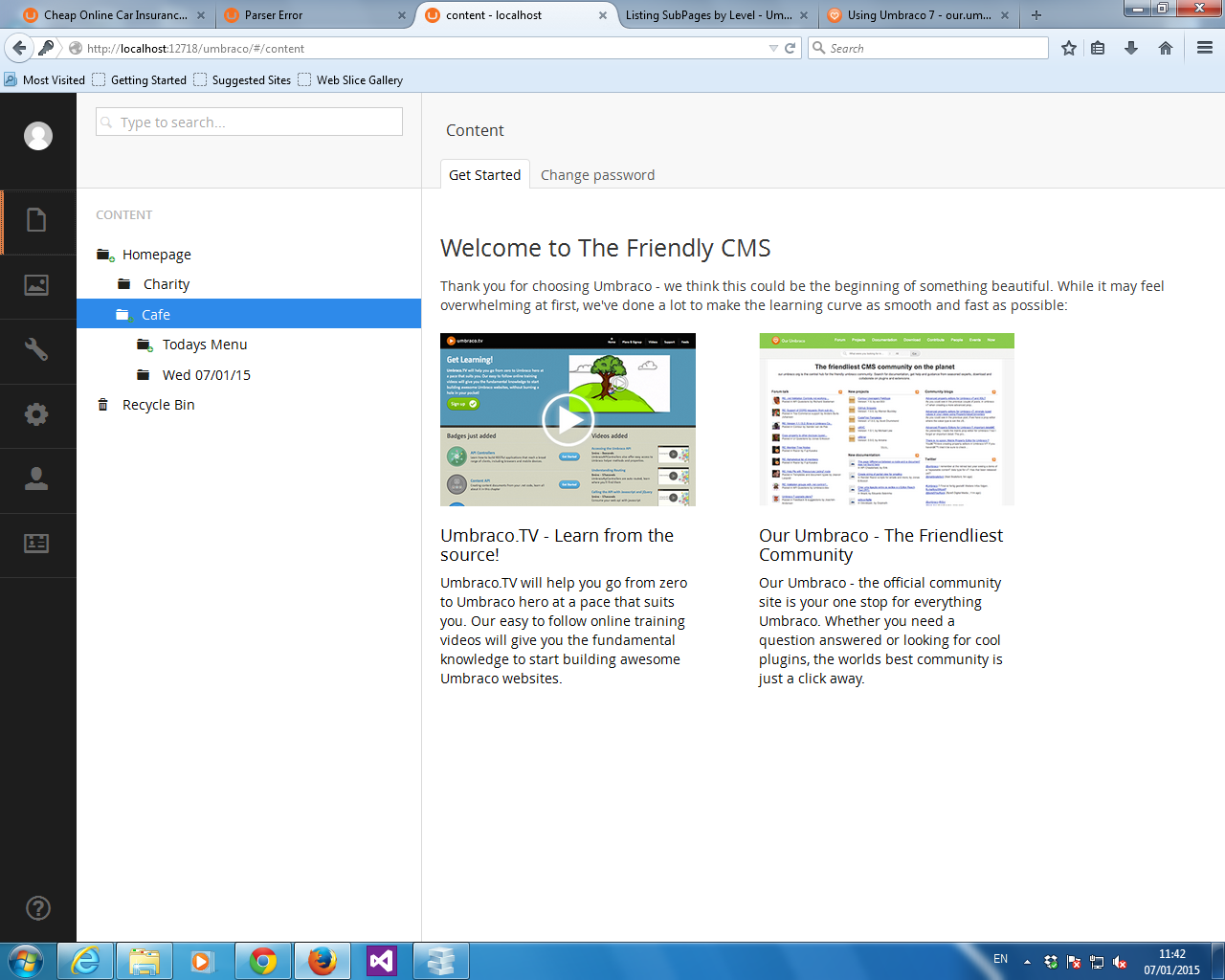
Task: Open the Content section icon in sidebar
Action: 36,220
